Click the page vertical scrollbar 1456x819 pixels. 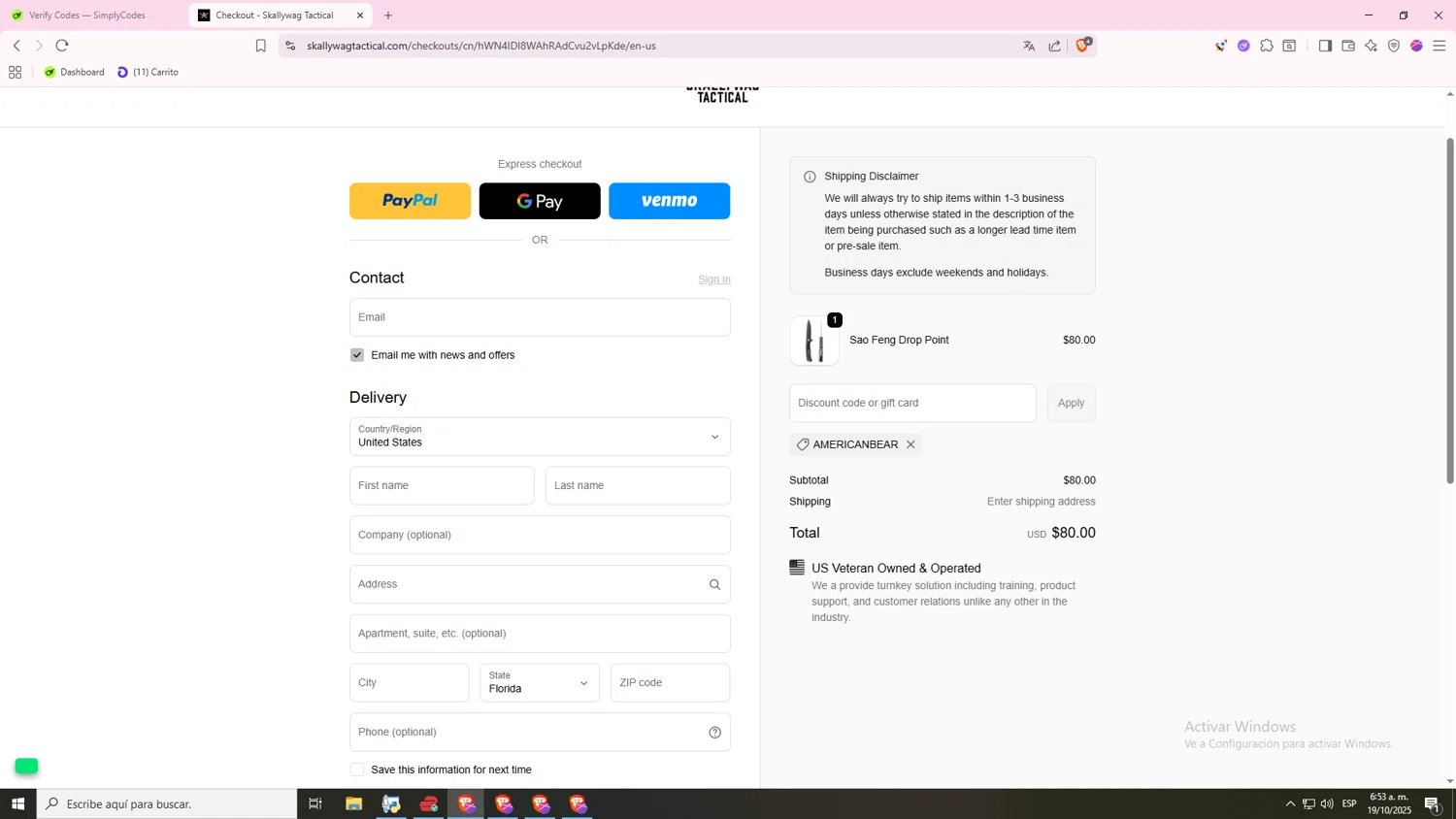(1450, 311)
